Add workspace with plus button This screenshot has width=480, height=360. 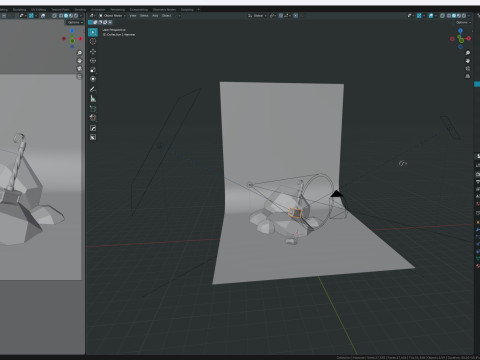coord(199,9)
